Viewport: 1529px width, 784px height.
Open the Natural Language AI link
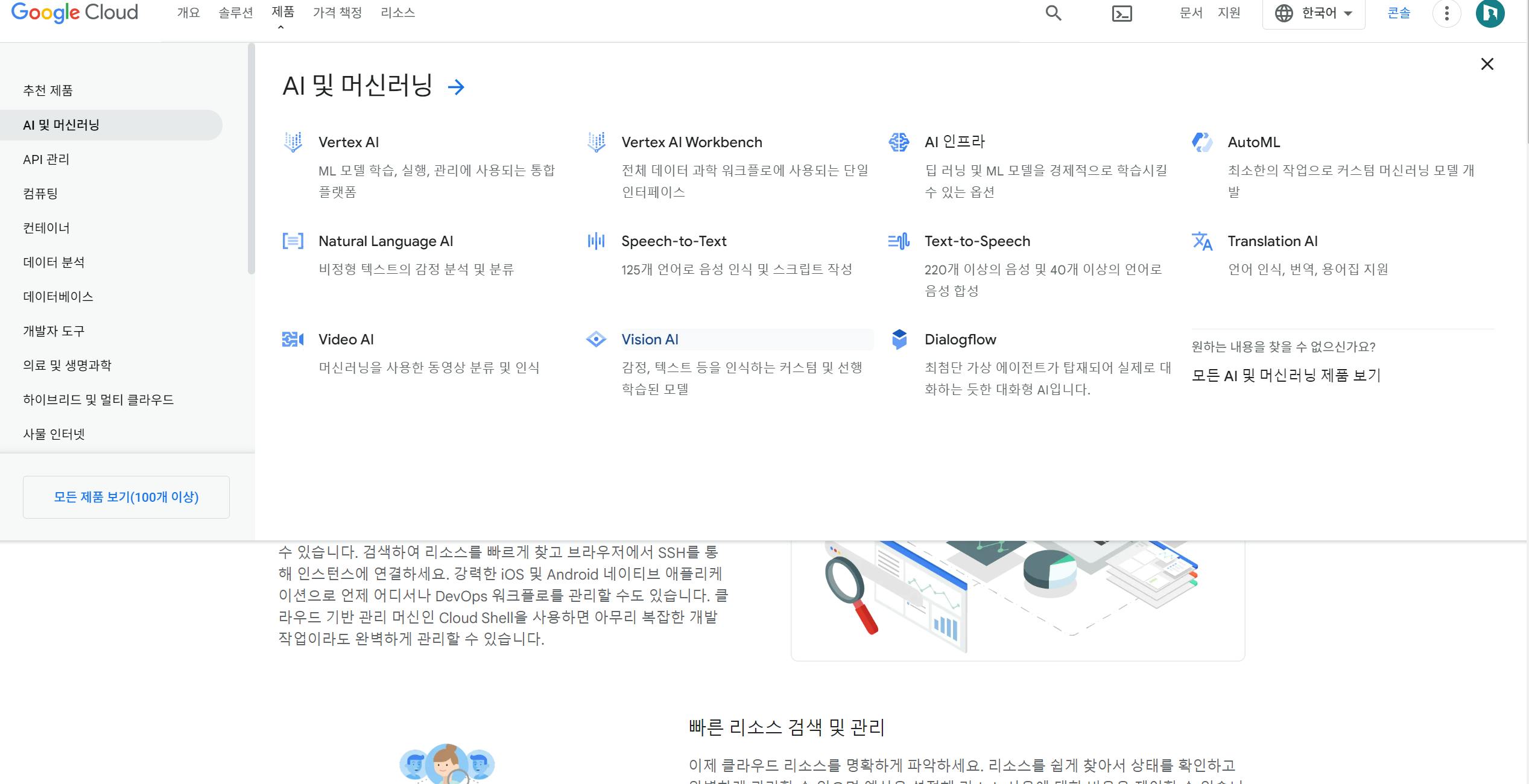coord(385,241)
